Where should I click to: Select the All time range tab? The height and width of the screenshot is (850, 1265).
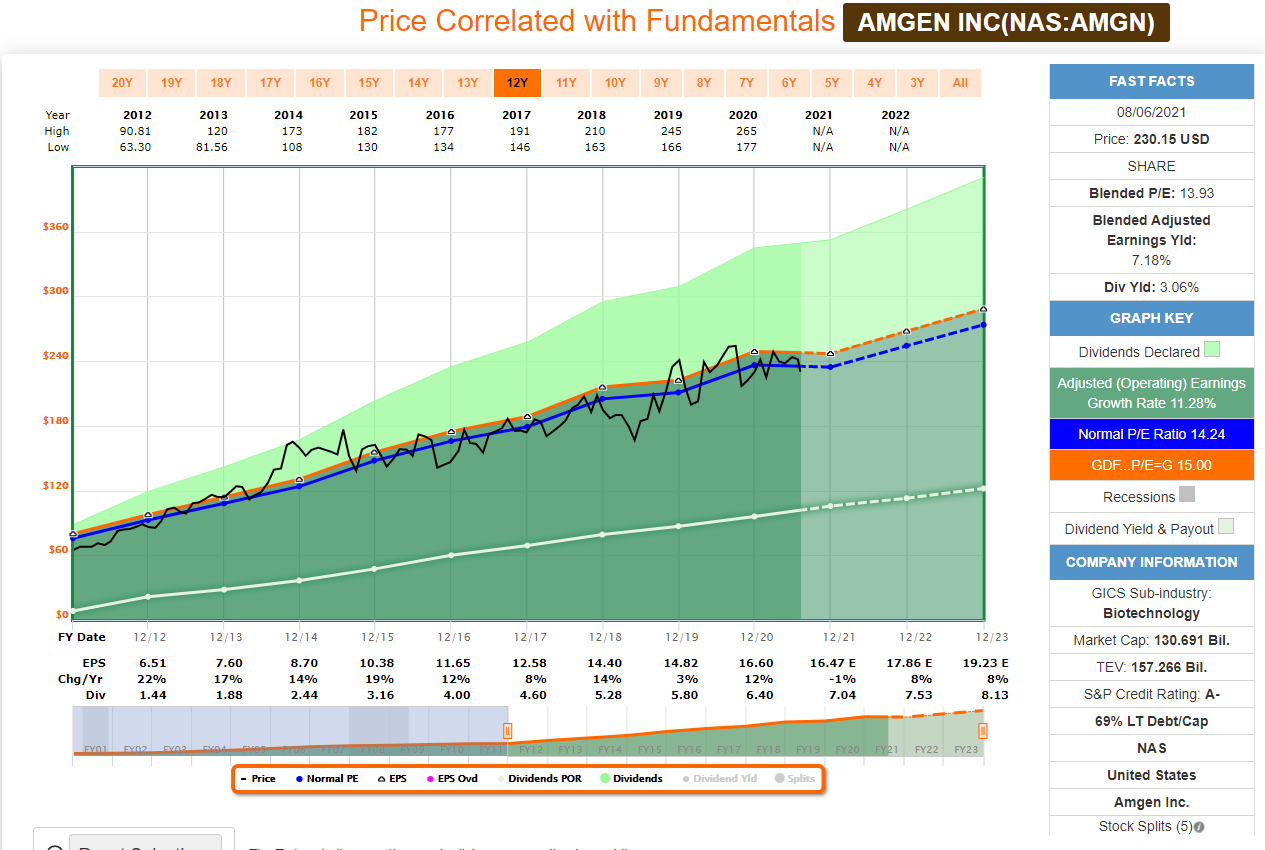[x=960, y=83]
